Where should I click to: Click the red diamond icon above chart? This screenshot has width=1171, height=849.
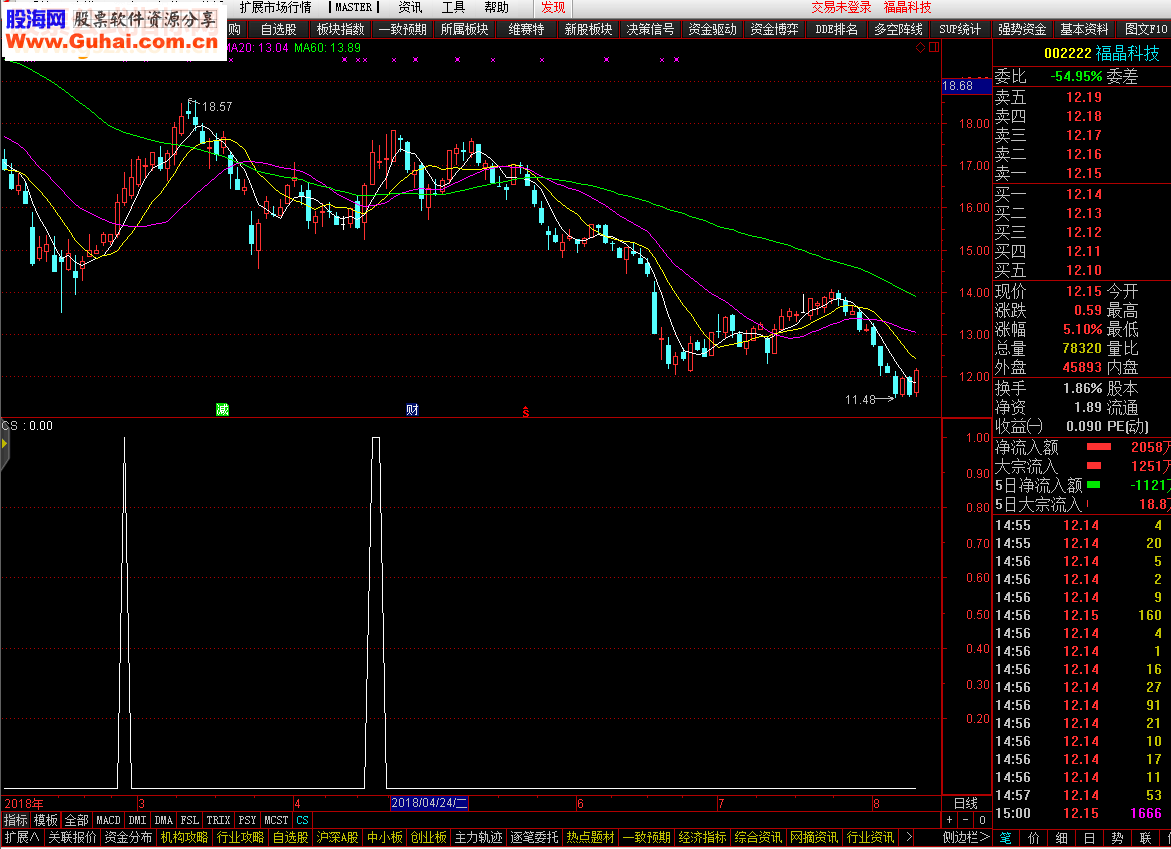921,47
